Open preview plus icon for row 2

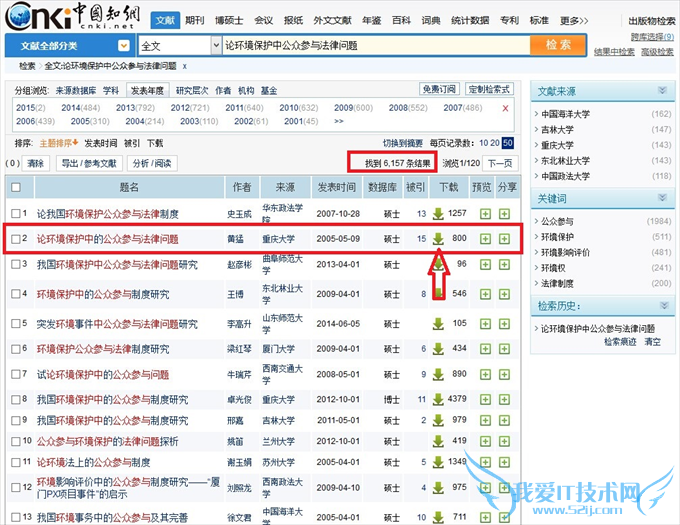(x=485, y=239)
